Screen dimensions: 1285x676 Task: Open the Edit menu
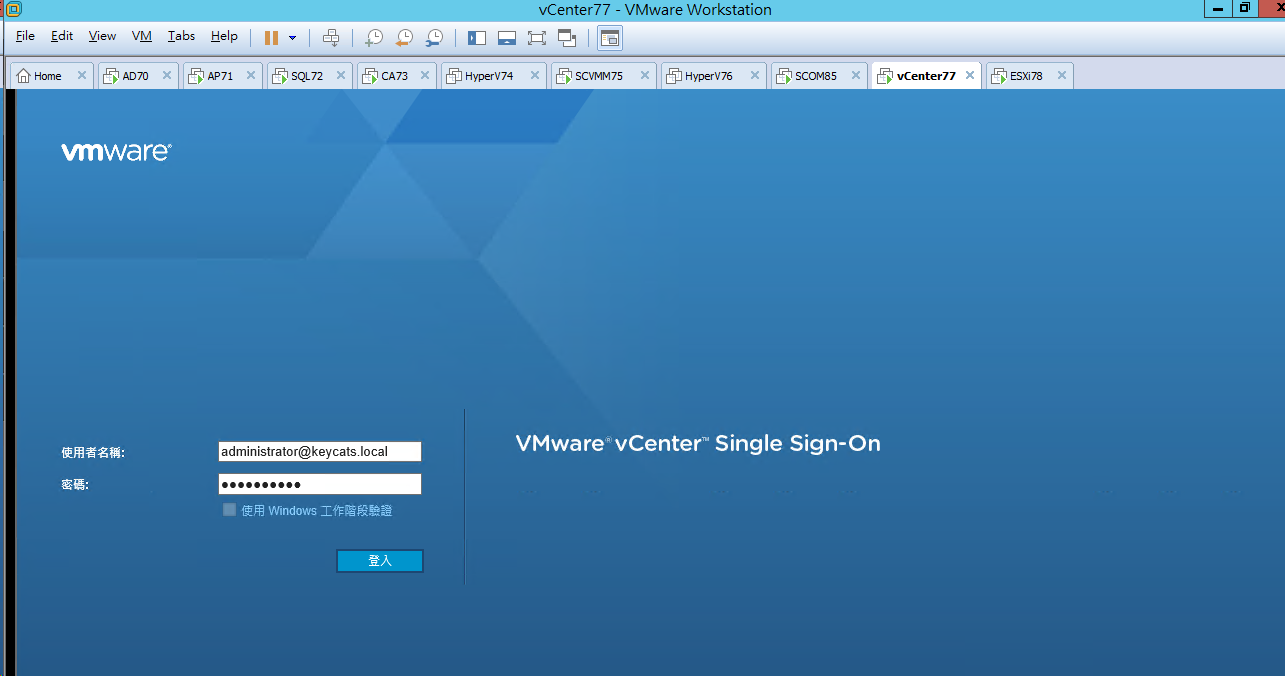click(62, 36)
